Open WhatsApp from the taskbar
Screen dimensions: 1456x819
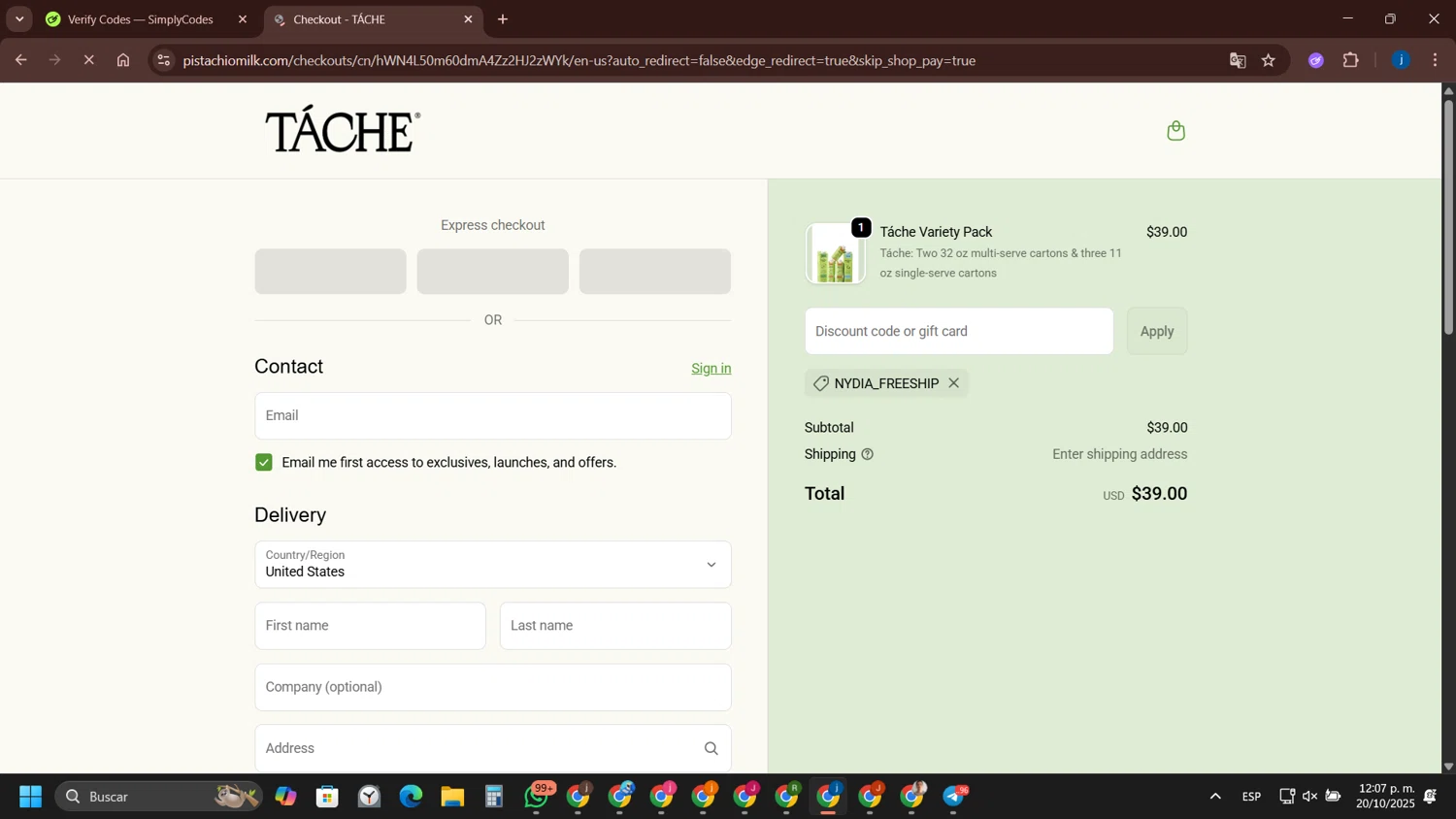[x=537, y=797]
